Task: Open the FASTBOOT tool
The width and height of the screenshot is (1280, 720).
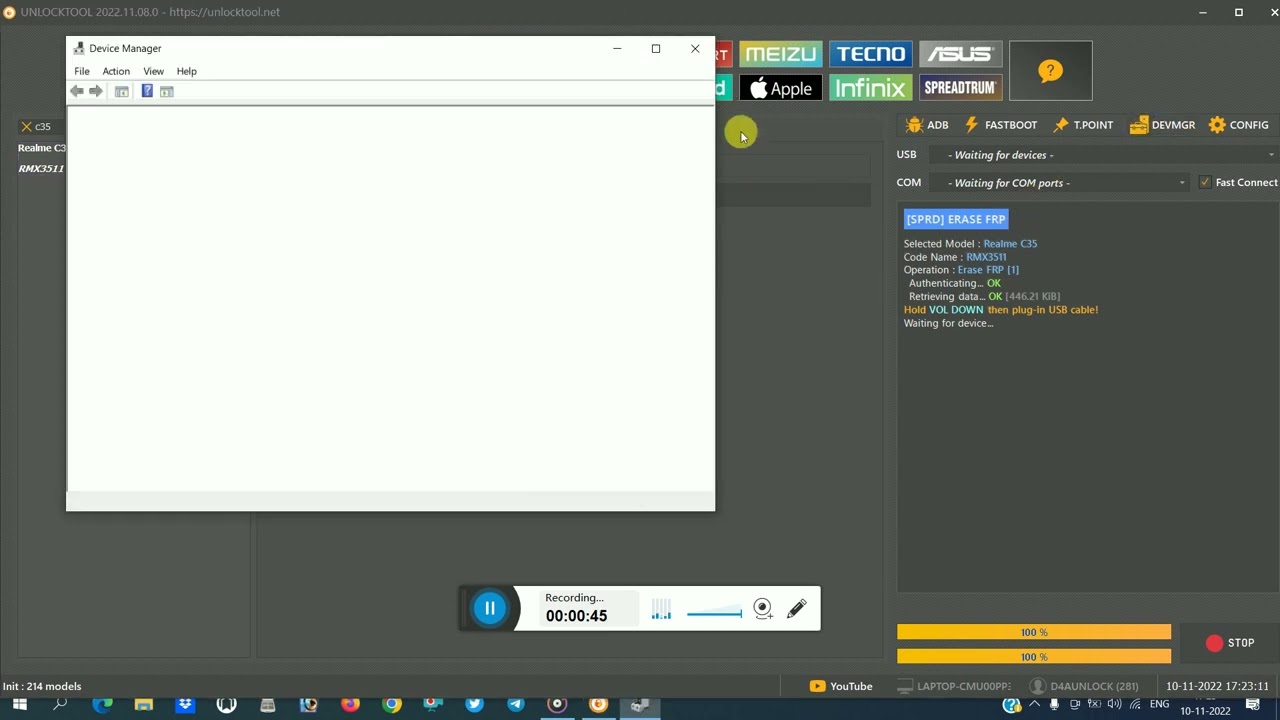Action: [x=1000, y=125]
